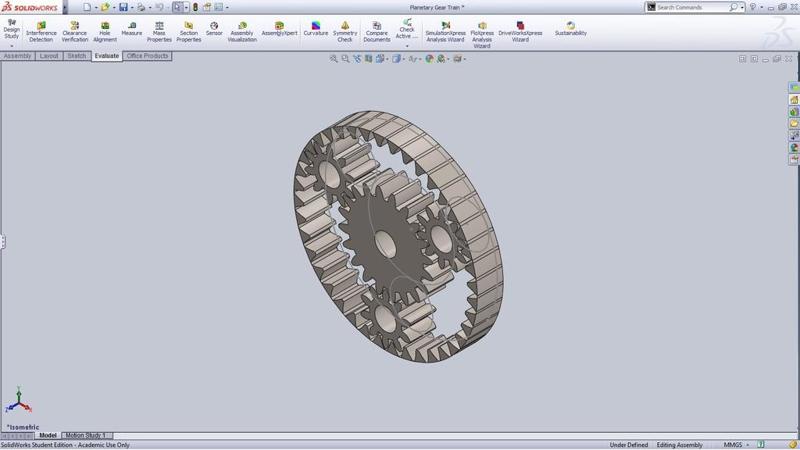Click the central sun gear

pyautogui.click(x=384, y=241)
